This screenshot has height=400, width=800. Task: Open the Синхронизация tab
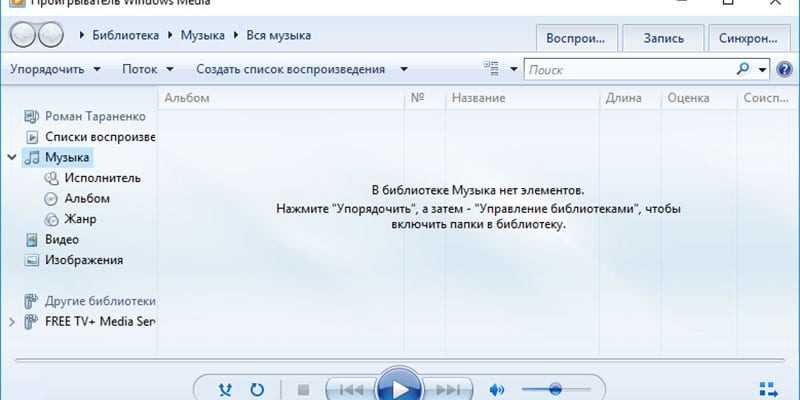749,38
